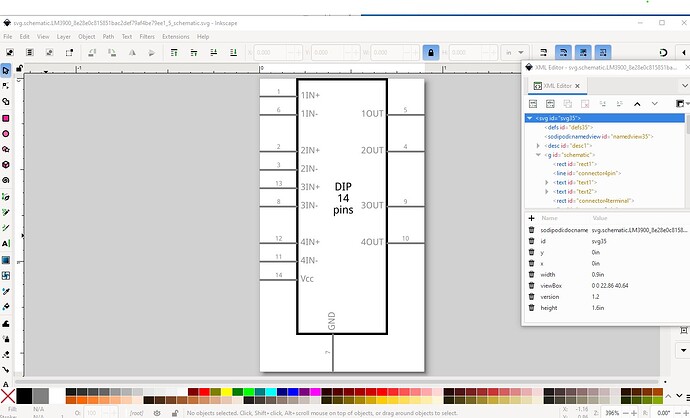Select the Spiral tool
The height and width of the screenshot is (418, 690).
[6, 180]
